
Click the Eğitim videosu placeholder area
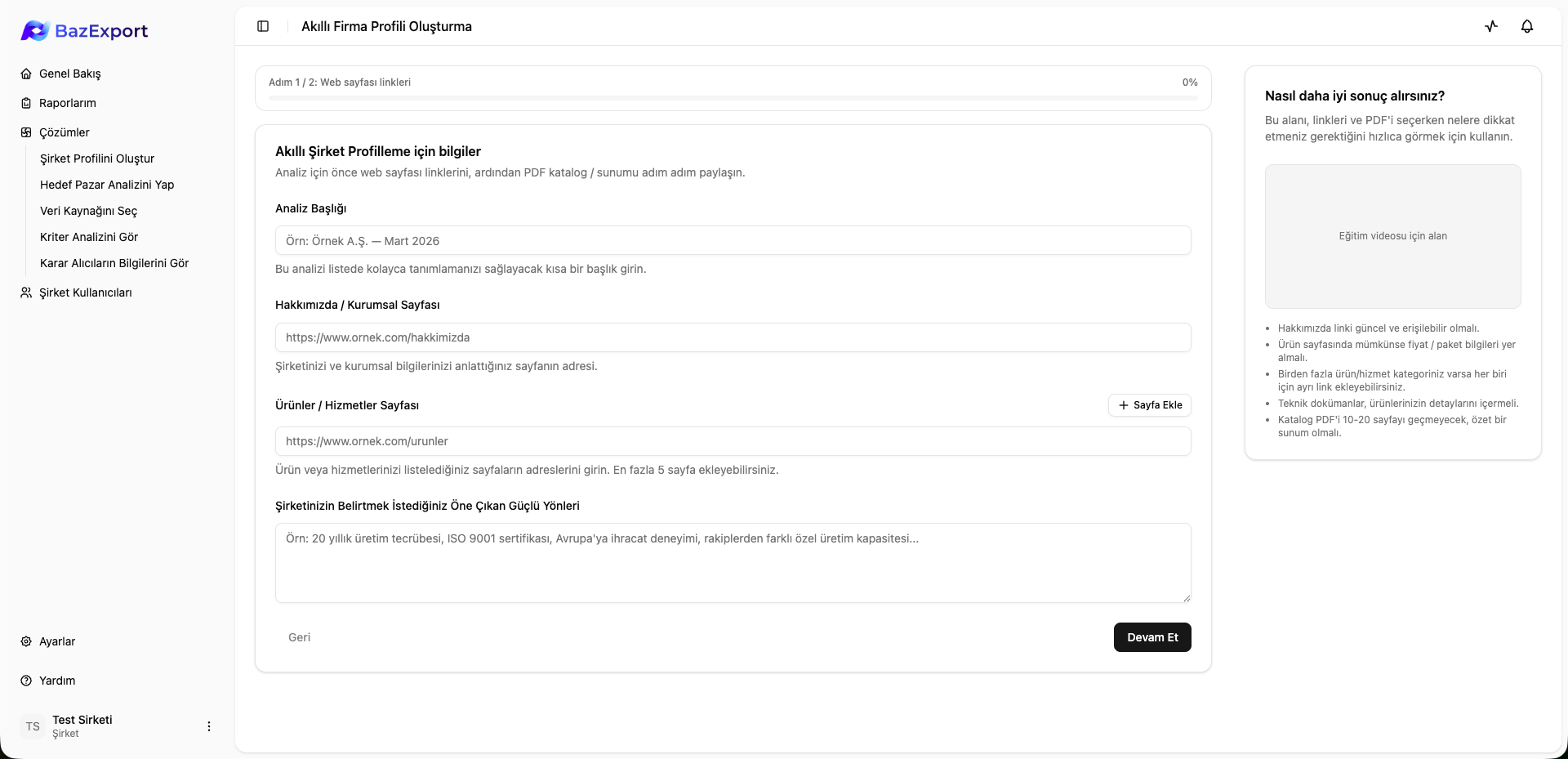(1392, 236)
